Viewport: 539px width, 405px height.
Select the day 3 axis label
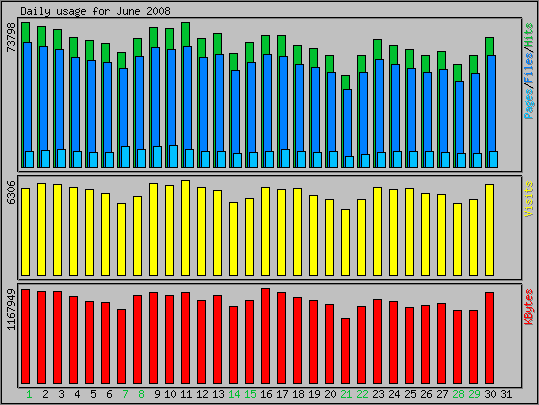(61, 394)
